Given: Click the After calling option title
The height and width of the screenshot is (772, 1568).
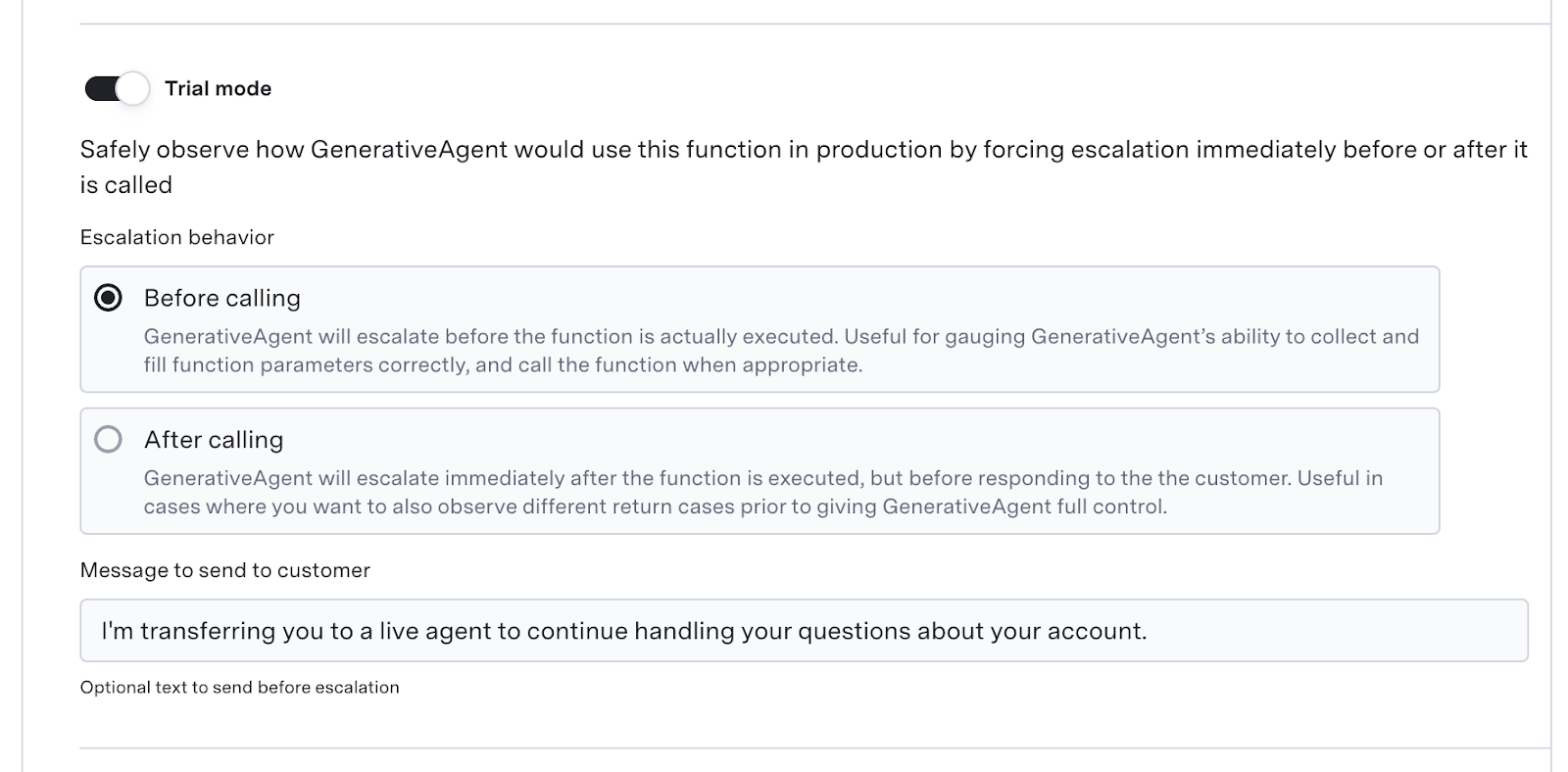Looking at the screenshot, I should pyautogui.click(x=214, y=440).
